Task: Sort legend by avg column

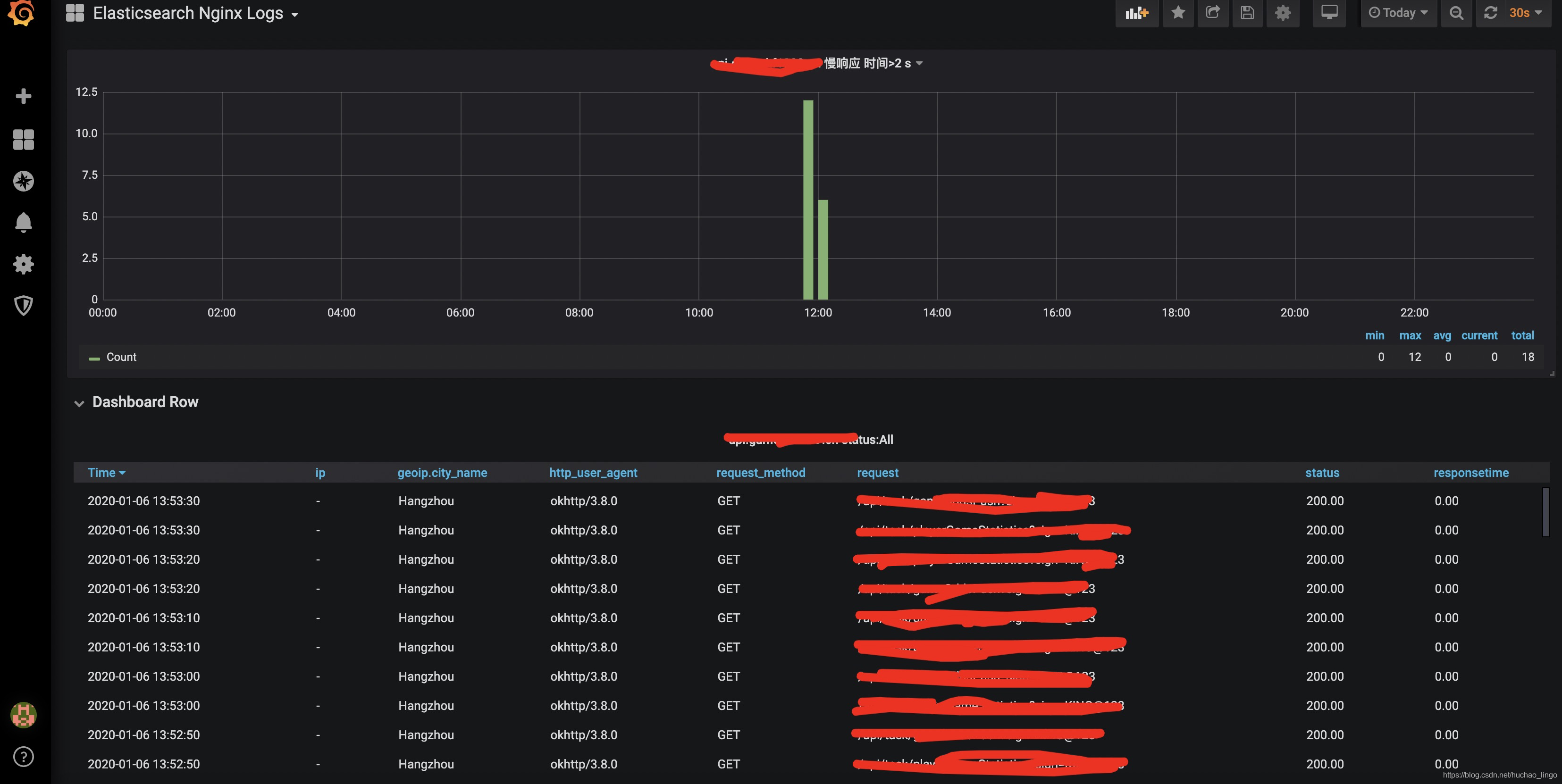Action: 1442,335
